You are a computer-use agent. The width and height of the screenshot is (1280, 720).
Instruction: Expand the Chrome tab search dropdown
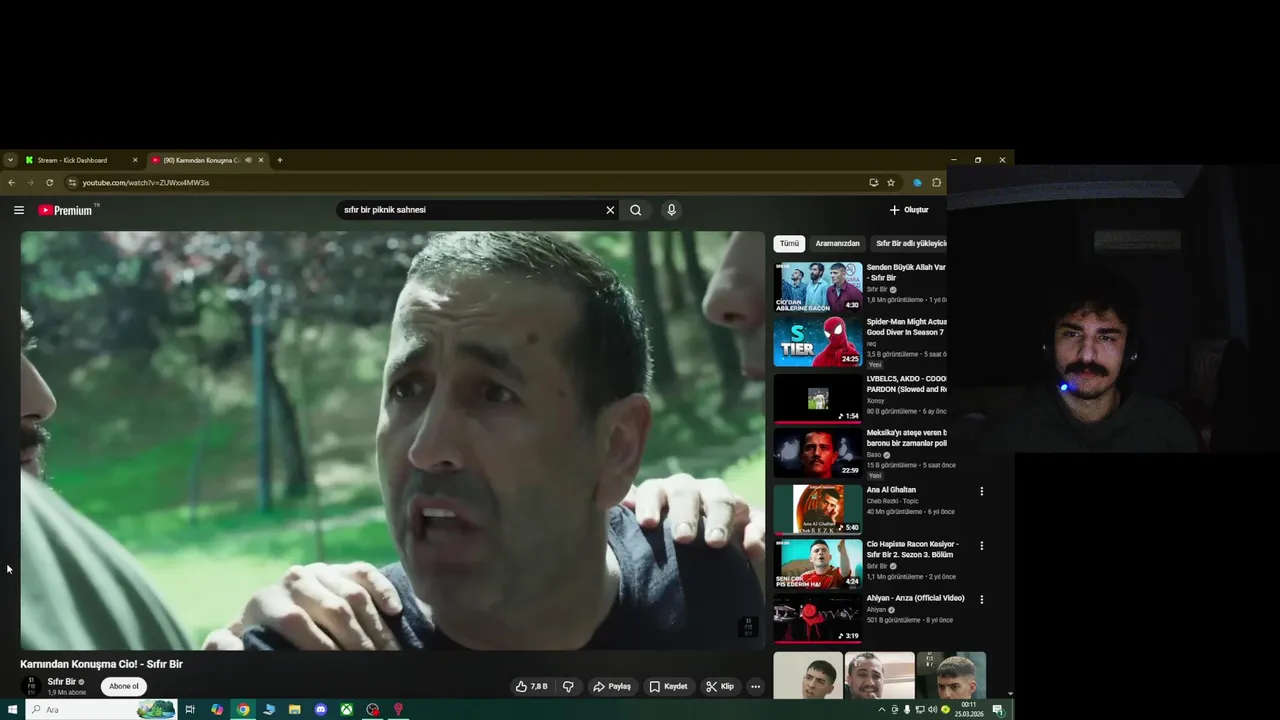10,160
